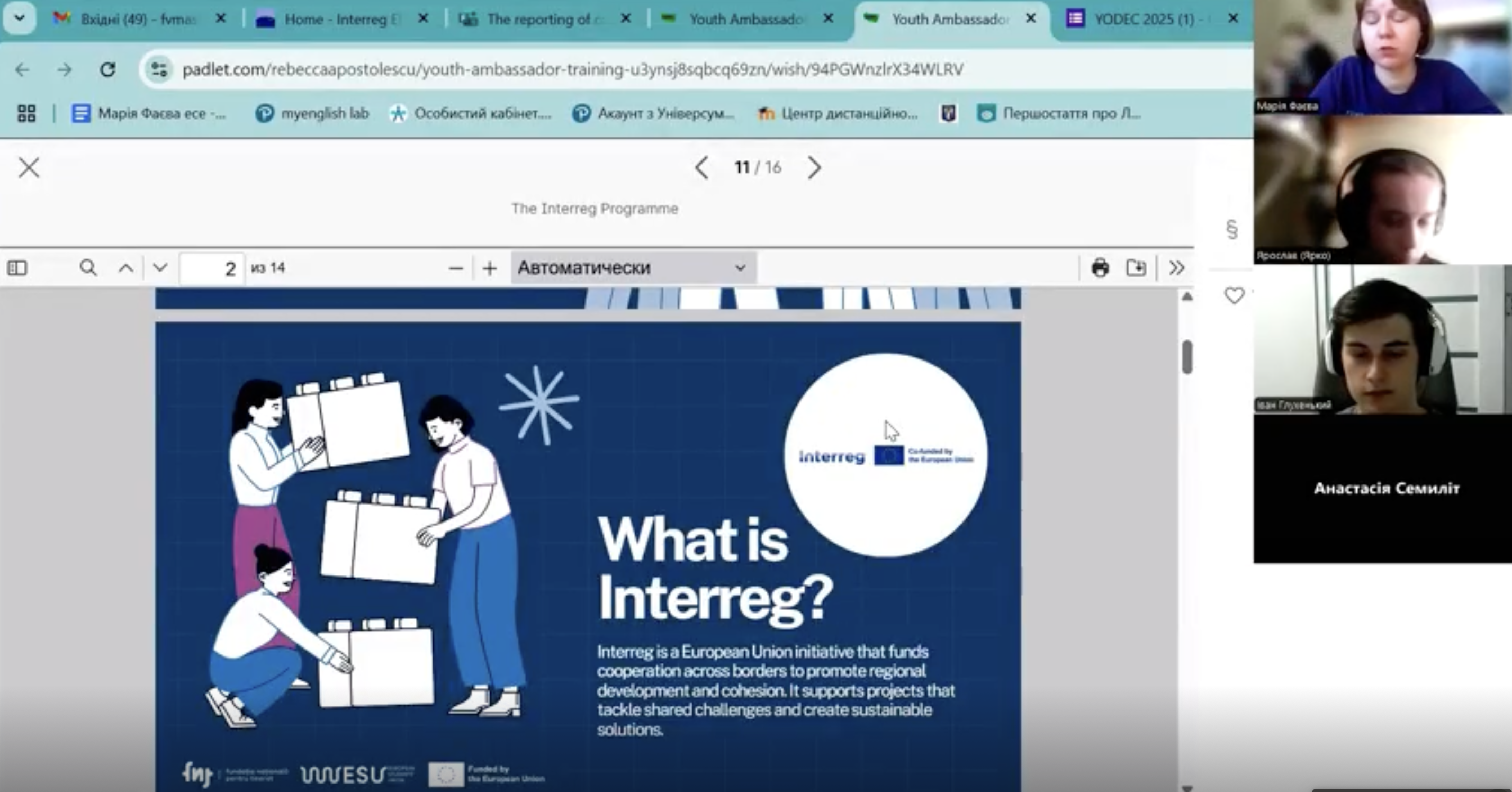Image resolution: width=1512 pixels, height=792 pixels.
Task: Open bookmark Центр дистанційного
Action: point(837,113)
